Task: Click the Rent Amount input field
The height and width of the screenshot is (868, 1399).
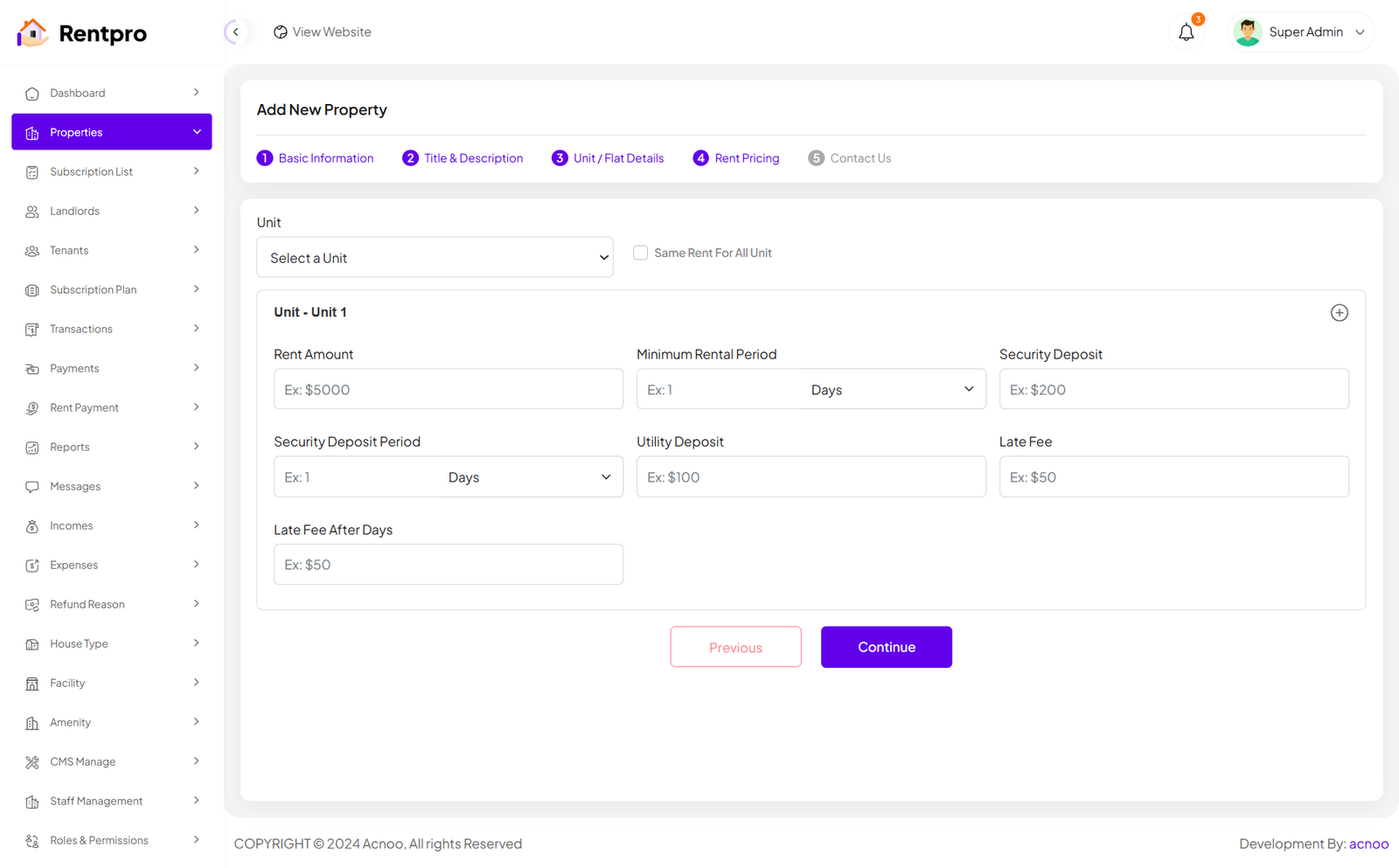Action: pyautogui.click(x=448, y=390)
